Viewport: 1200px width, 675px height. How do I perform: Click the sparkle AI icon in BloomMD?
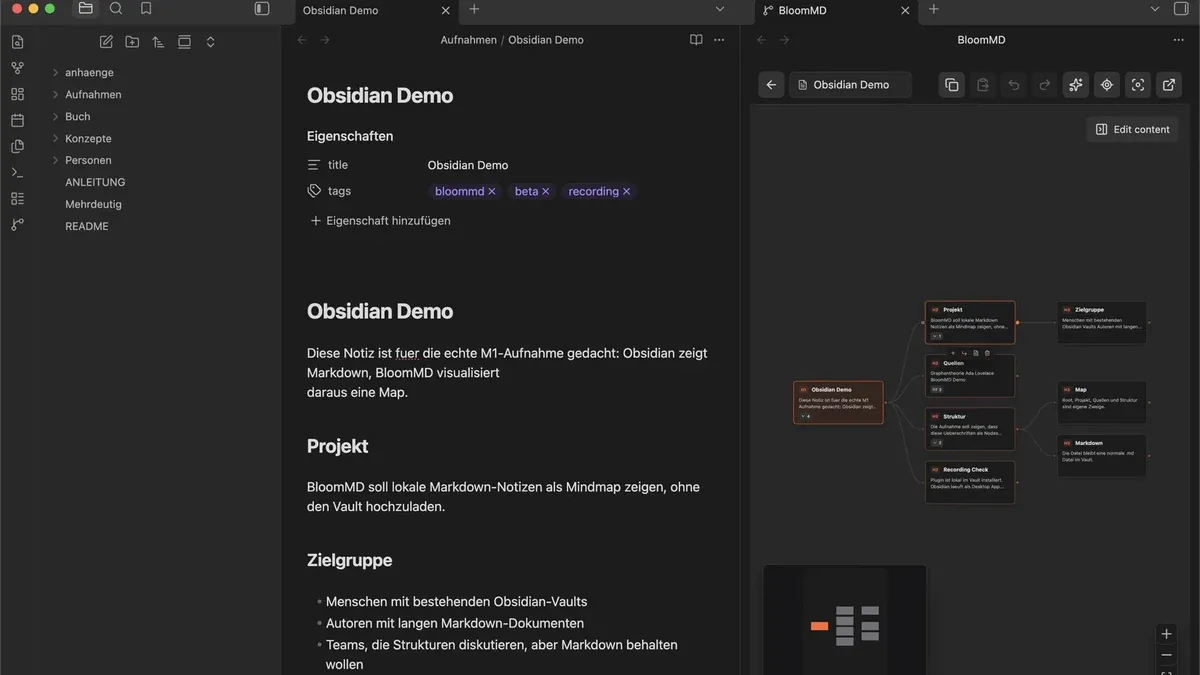coord(1076,85)
